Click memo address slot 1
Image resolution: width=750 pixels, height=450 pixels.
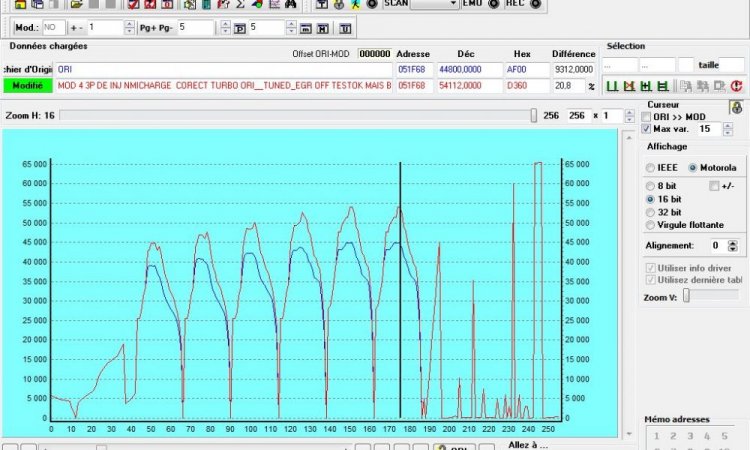[656, 436]
